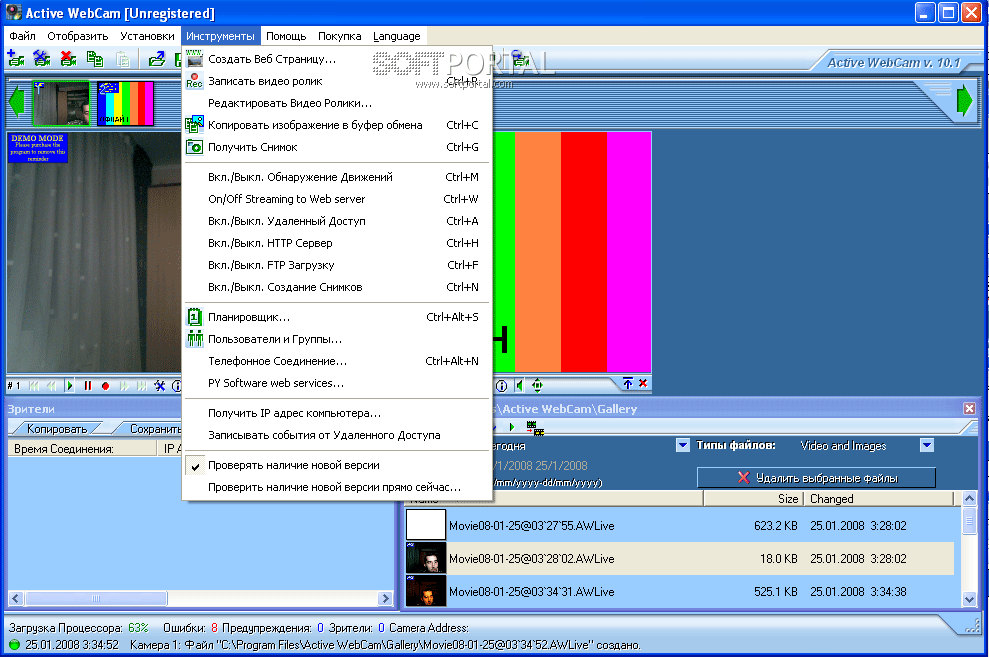This screenshot has height=657, width=989.
Task: Click the Changed column header
Action: pyautogui.click(x=878, y=499)
